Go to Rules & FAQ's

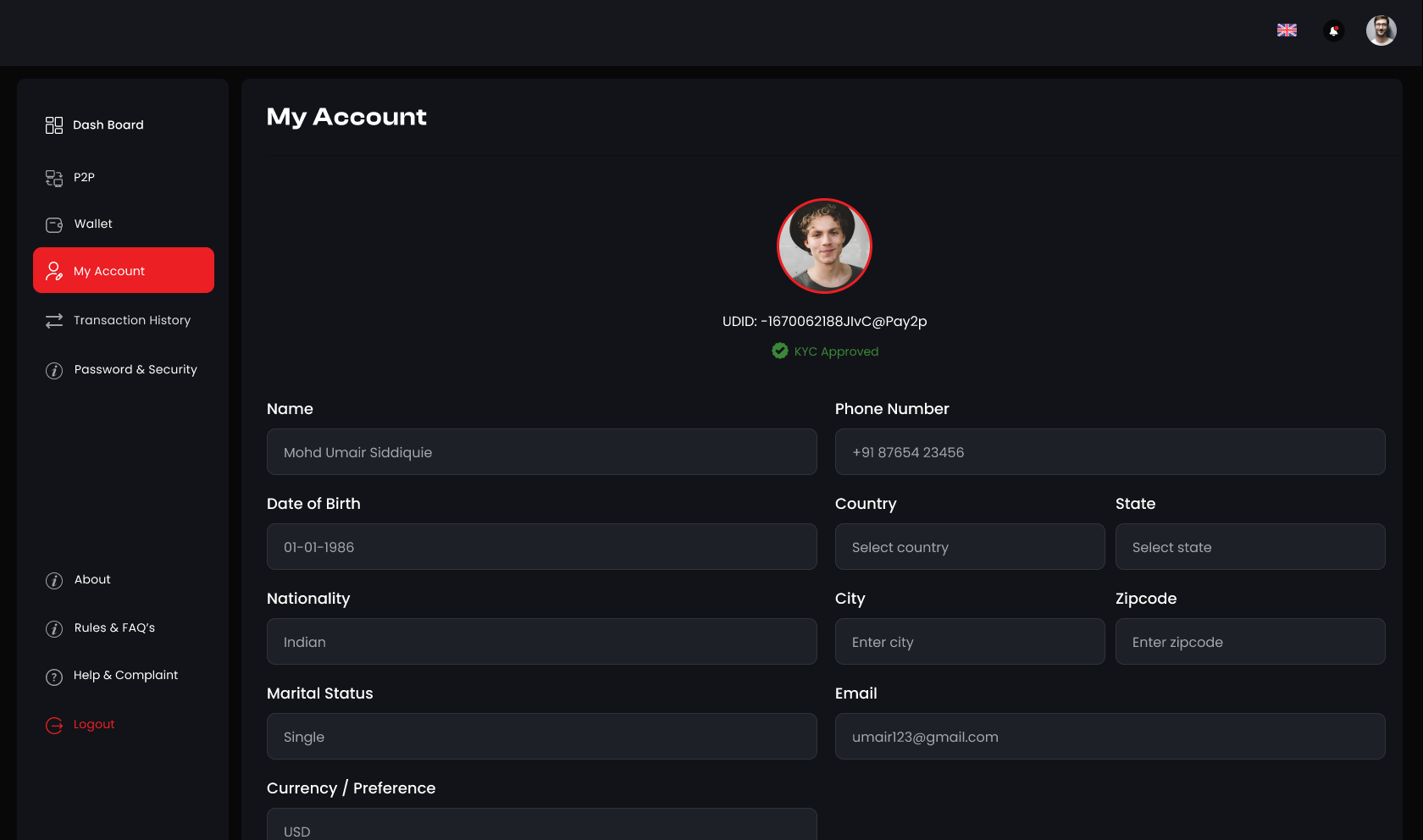(x=114, y=628)
